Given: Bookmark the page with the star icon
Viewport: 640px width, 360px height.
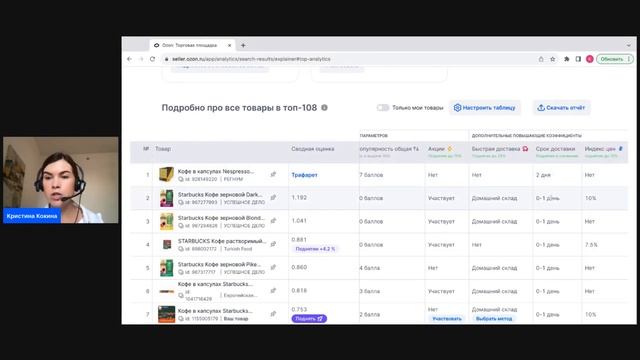Looking at the screenshot, I should pyautogui.click(x=553, y=59).
